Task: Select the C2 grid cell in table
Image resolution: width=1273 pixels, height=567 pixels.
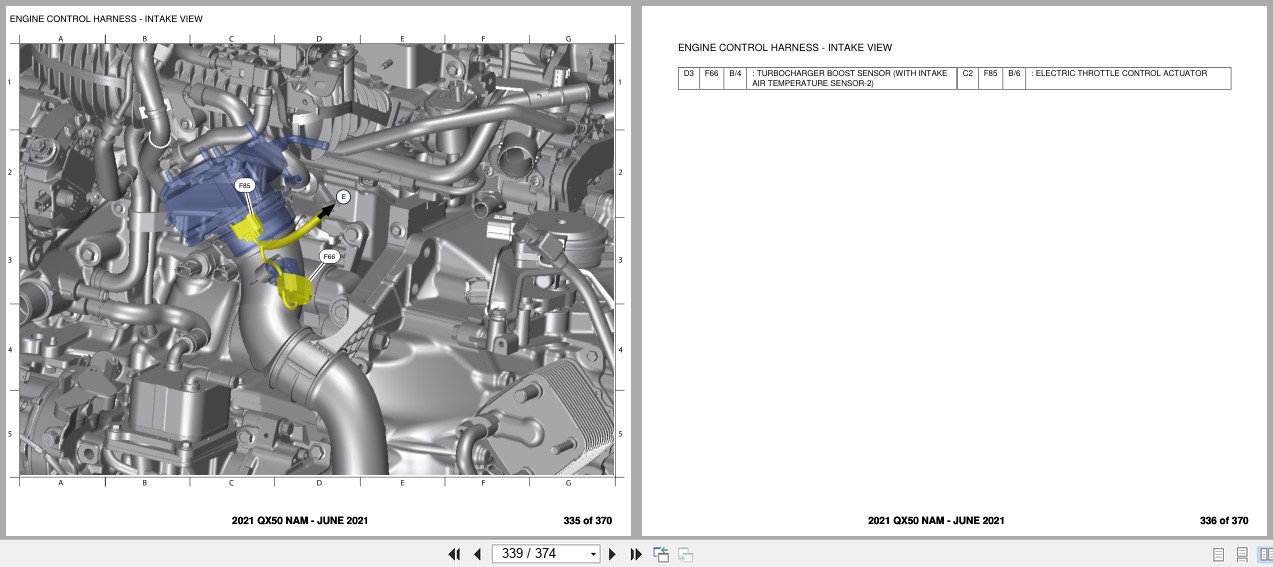Action: point(967,78)
